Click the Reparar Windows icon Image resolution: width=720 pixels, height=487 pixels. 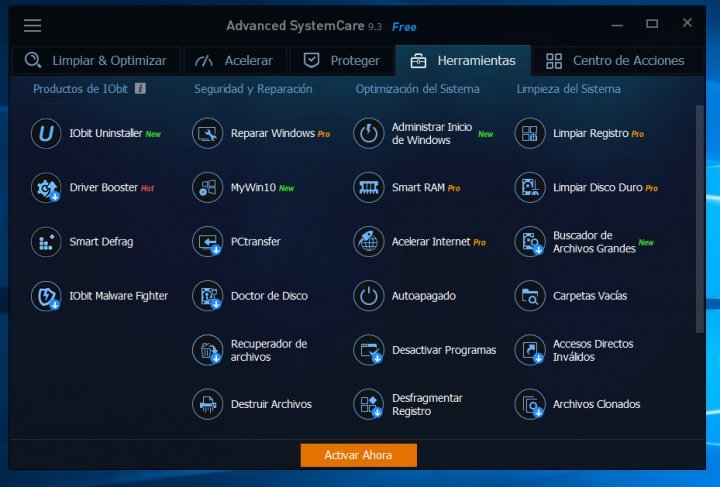pos(208,134)
